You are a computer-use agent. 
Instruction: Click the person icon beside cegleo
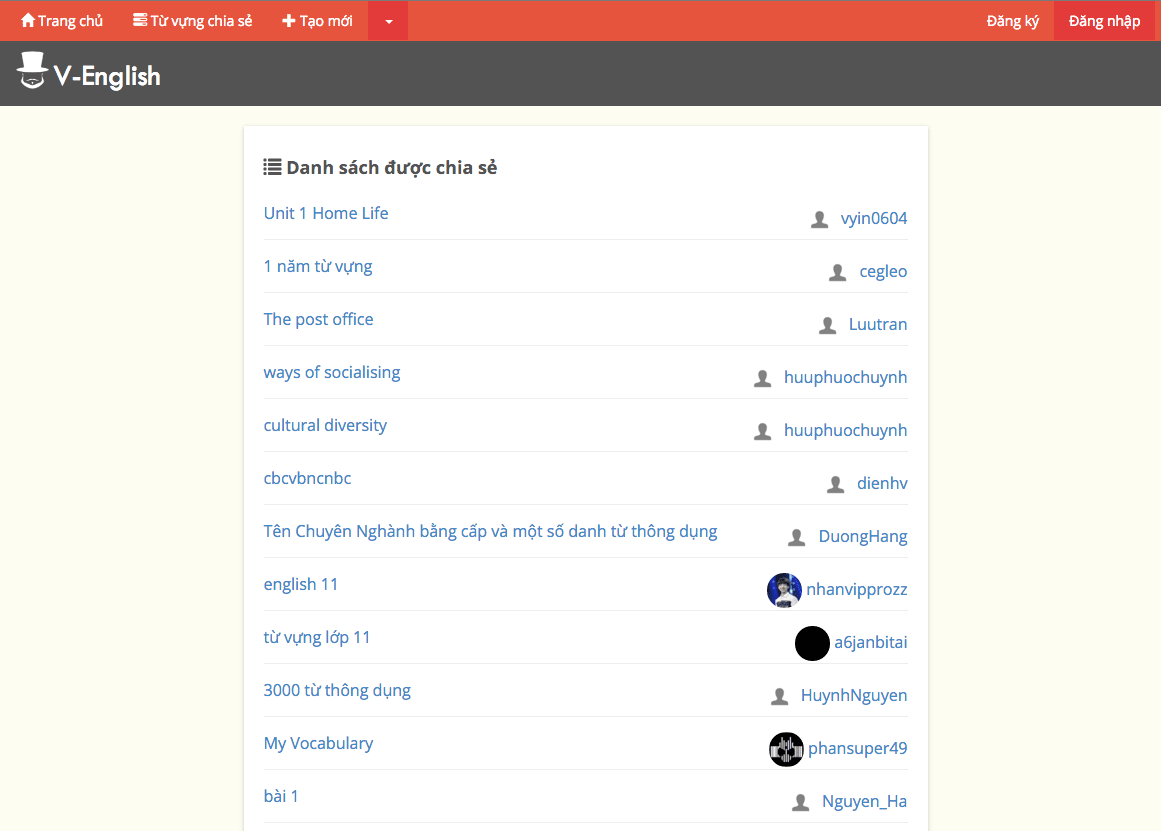[838, 272]
